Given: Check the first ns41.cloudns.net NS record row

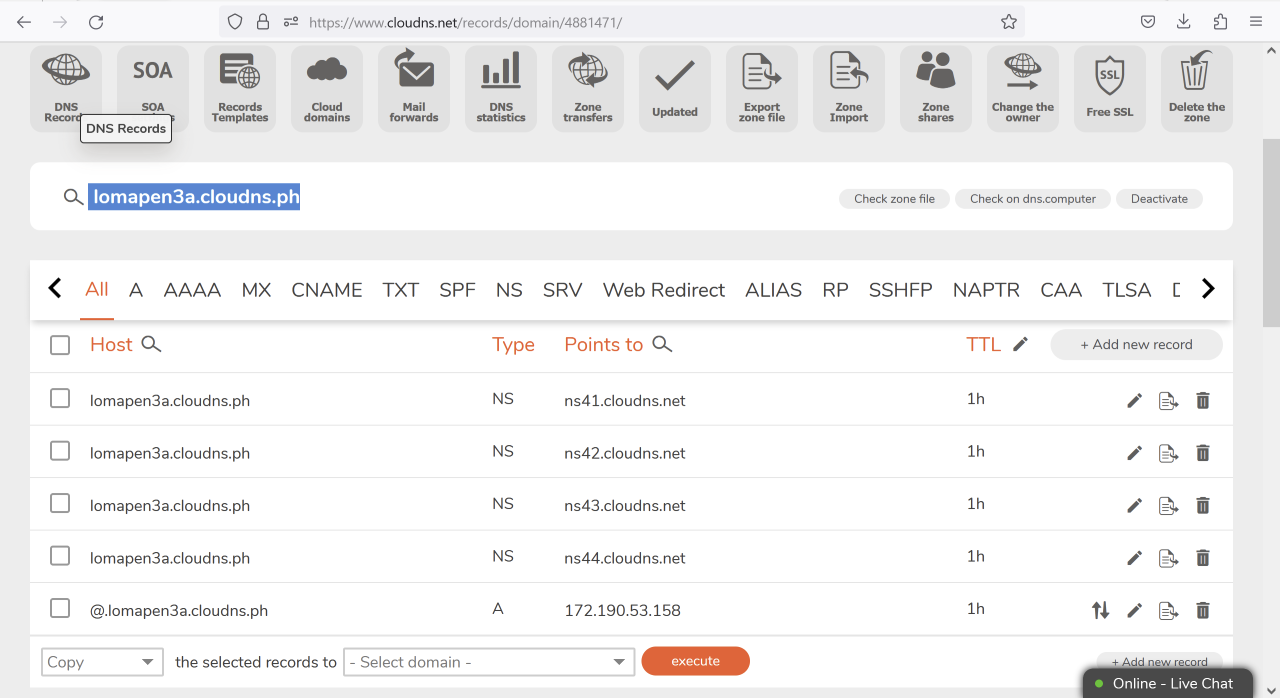Looking at the screenshot, I should click(59, 398).
